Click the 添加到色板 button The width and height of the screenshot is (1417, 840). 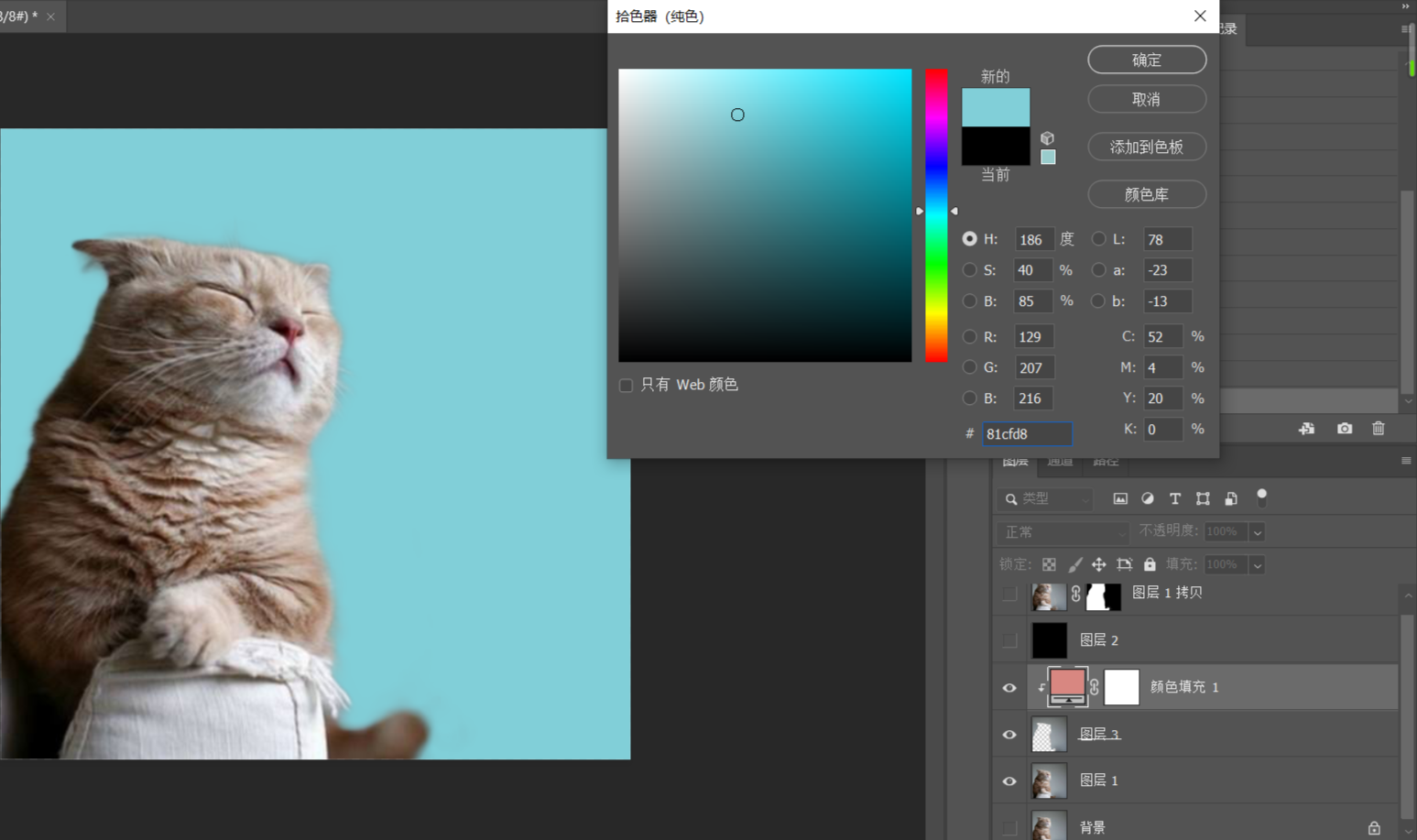[x=1147, y=147]
